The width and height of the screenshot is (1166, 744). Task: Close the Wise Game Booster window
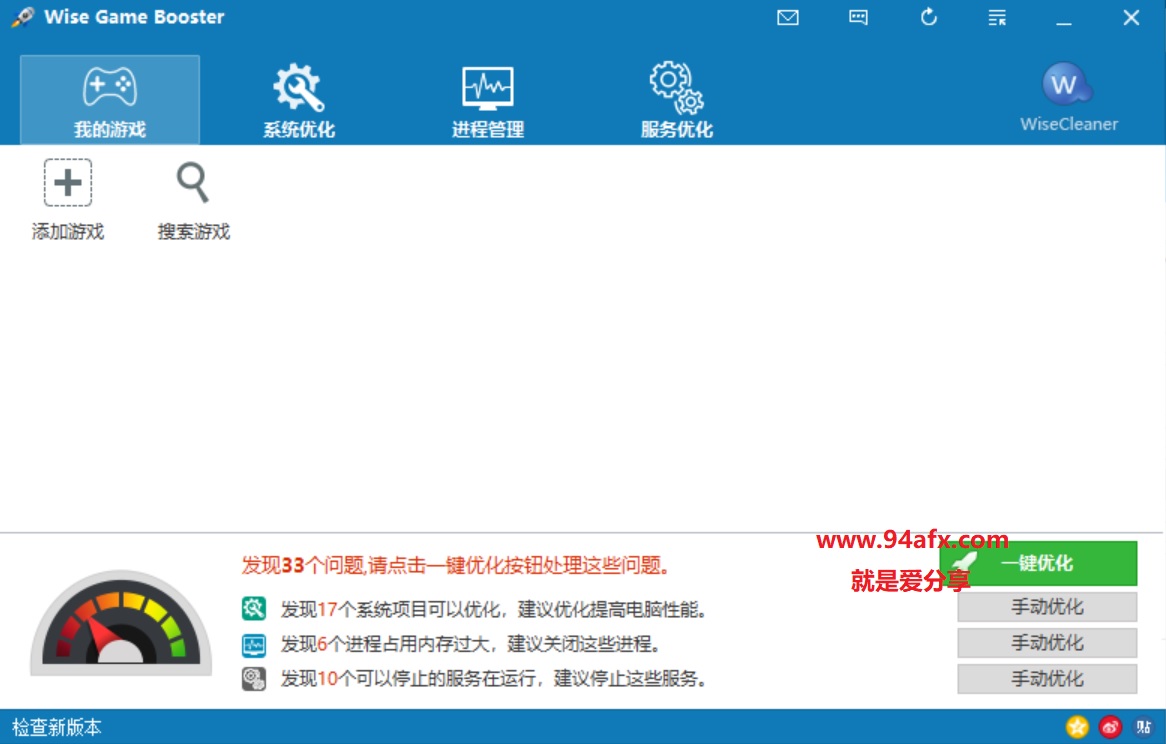coord(1131,17)
